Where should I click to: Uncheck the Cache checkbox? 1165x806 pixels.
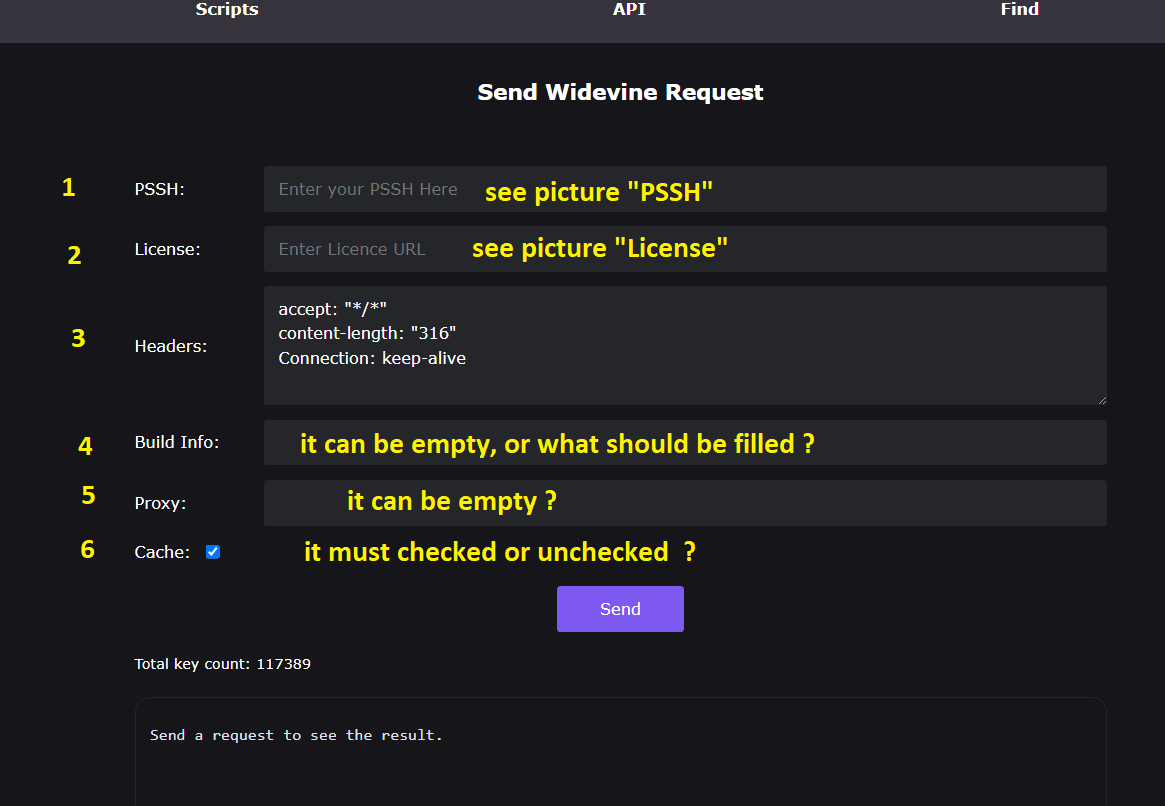212,552
